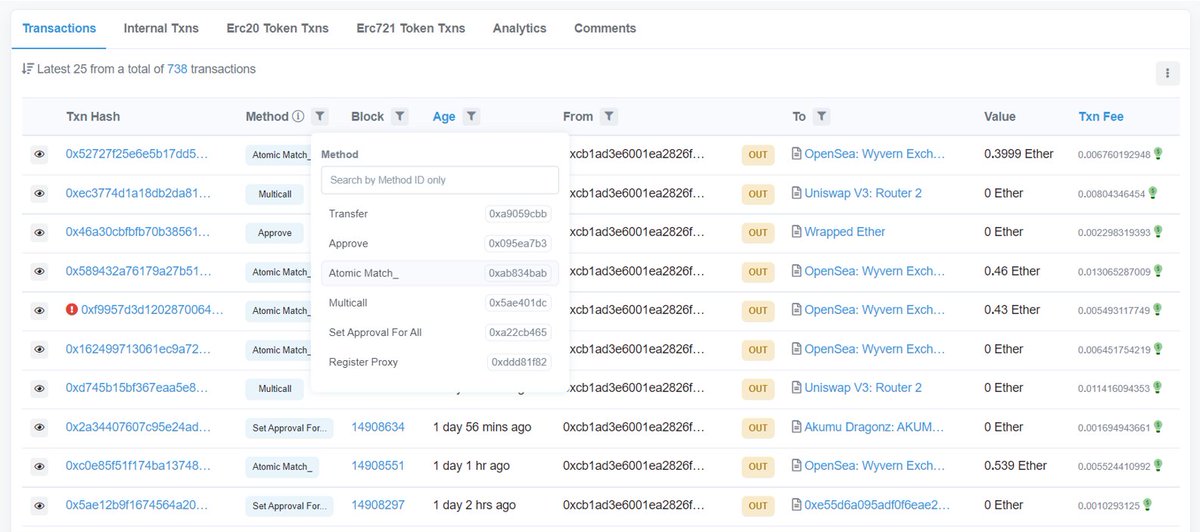The width and height of the screenshot is (1200, 532).
Task: Switch to the Internal Txns tab
Action: point(159,28)
